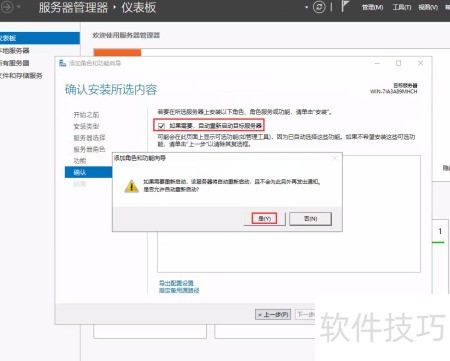Image resolution: width=450 pixels, height=361 pixels.
Task: Open the 管理(M) menu
Action: [372, 7]
